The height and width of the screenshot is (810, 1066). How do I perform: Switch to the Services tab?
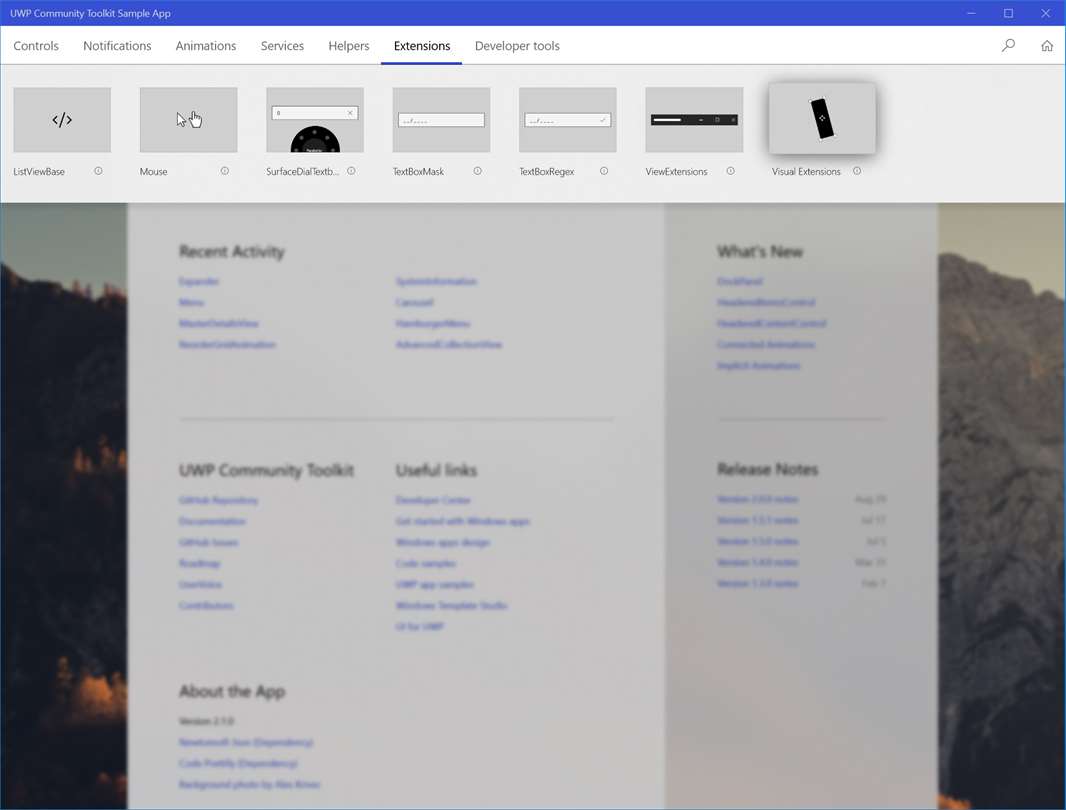point(282,46)
